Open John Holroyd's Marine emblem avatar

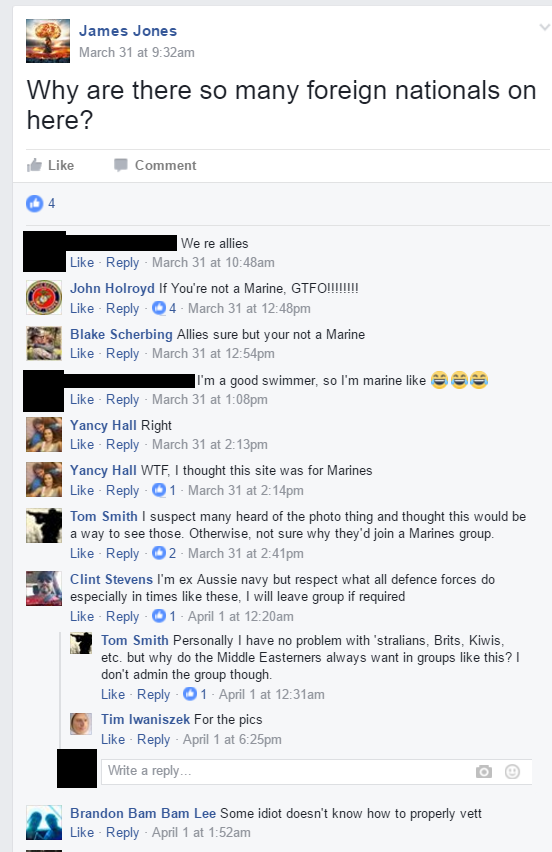(44, 298)
